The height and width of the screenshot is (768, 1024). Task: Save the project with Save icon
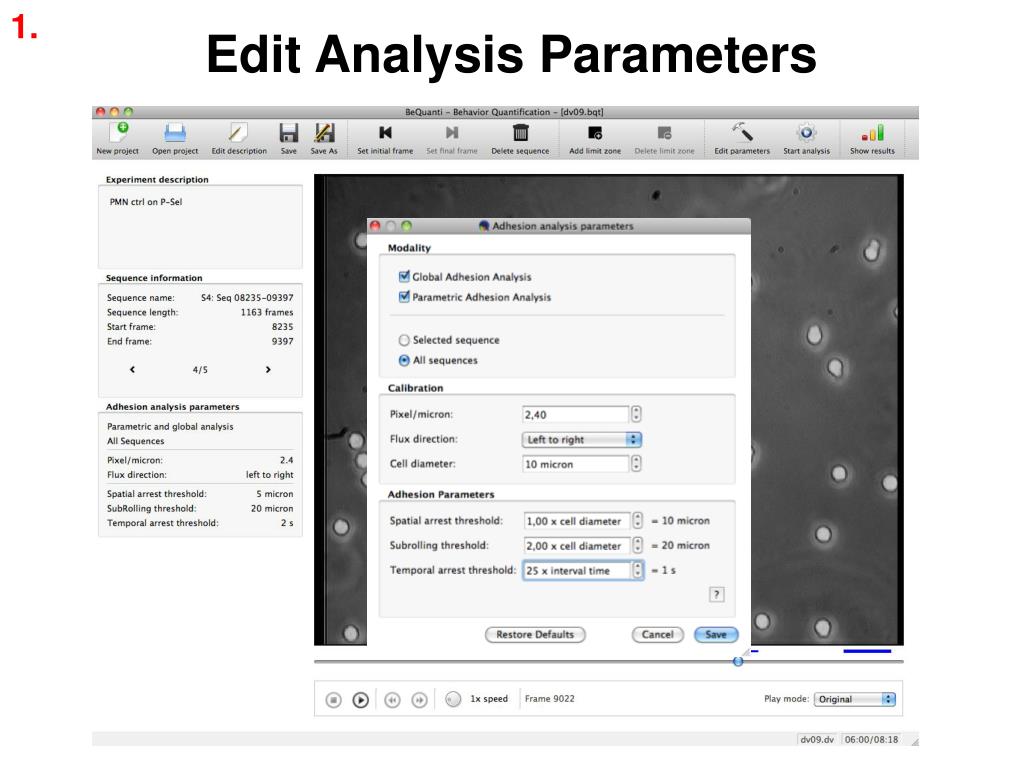click(x=289, y=133)
